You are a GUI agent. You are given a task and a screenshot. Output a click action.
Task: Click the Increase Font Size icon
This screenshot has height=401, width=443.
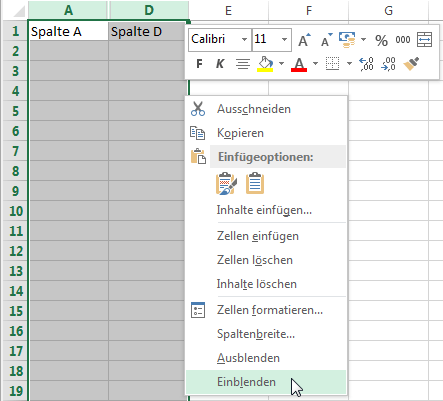click(304, 40)
